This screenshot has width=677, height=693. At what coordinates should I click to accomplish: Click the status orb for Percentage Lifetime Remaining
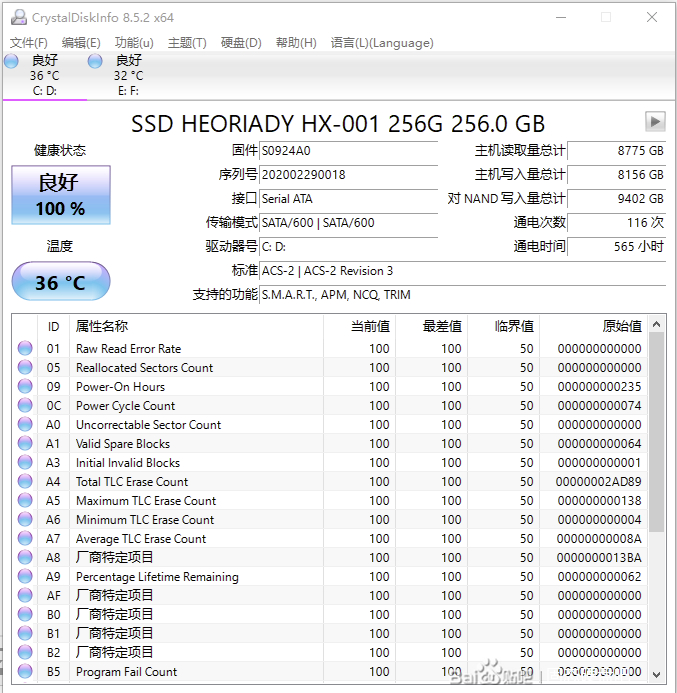25,576
